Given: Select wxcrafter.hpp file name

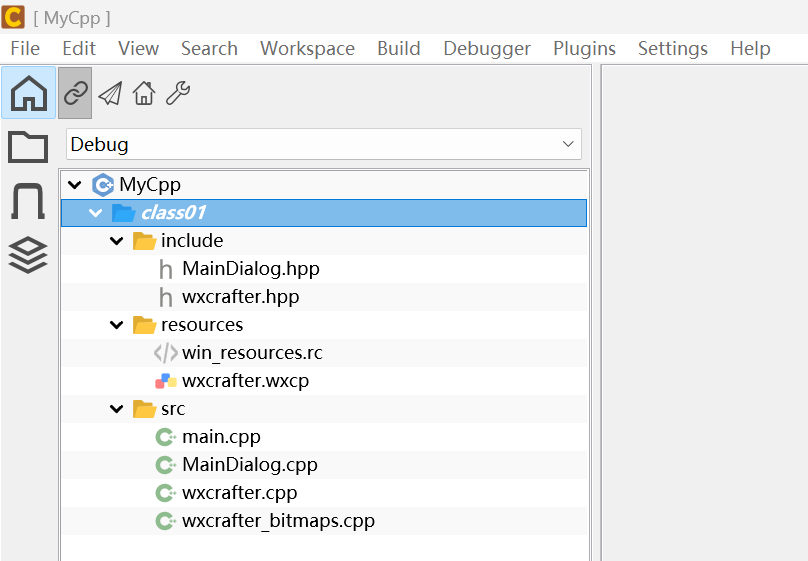Looking at the screenshot, I should (240, 297).
